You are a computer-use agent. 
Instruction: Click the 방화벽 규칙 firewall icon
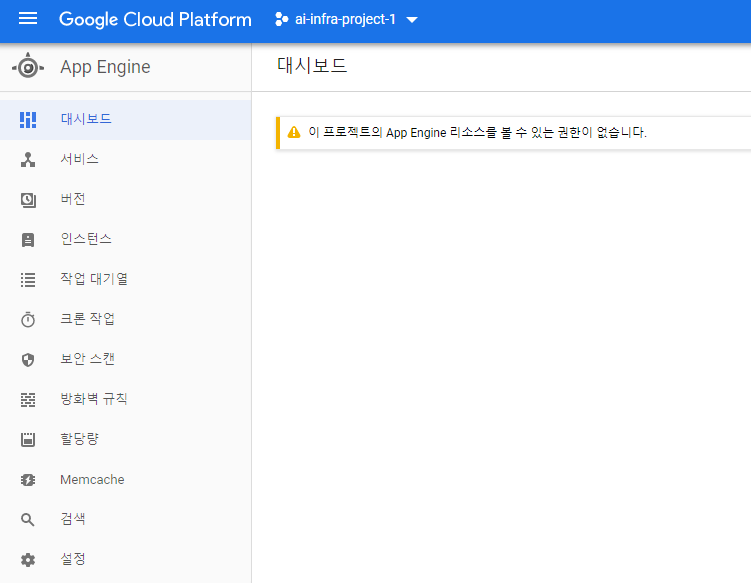[x=28, y=400]
